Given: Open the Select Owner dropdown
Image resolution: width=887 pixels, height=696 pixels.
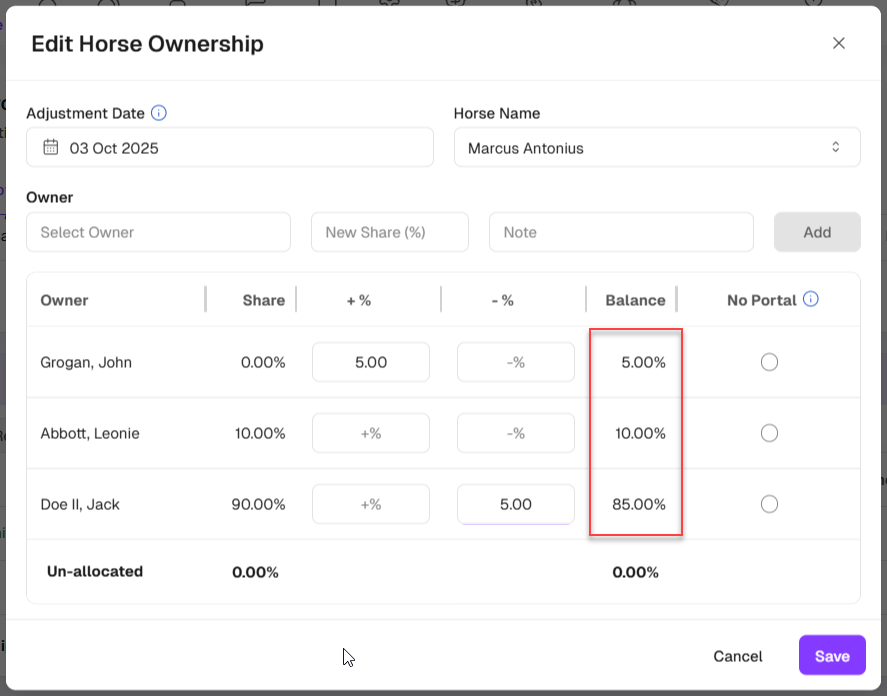Looking at the screenshot, I should 158,232.
